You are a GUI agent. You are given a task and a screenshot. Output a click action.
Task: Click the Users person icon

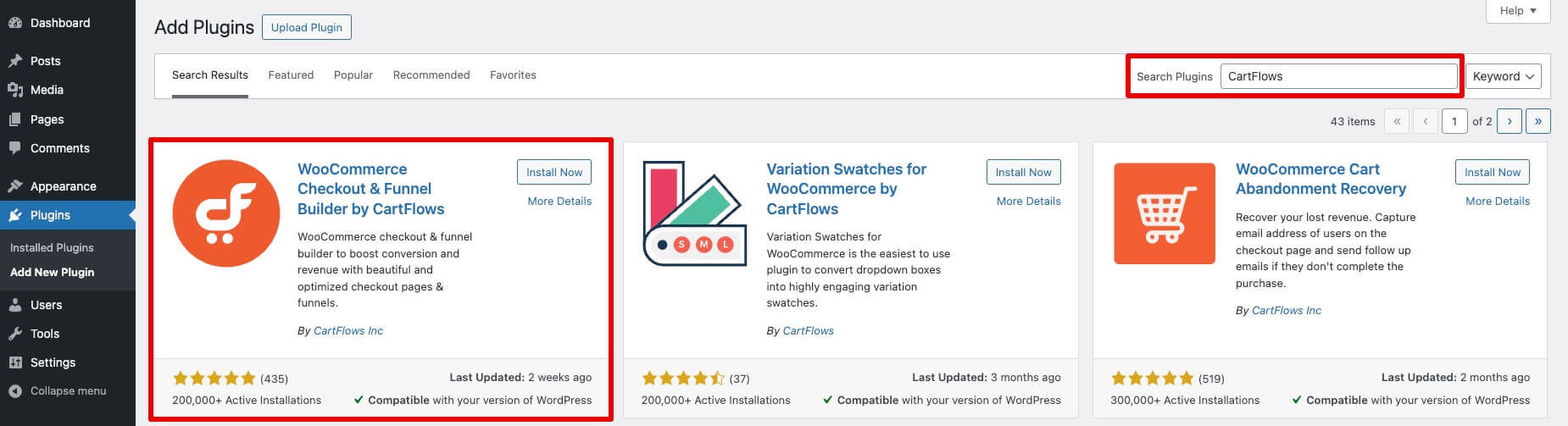click(15, 305)
